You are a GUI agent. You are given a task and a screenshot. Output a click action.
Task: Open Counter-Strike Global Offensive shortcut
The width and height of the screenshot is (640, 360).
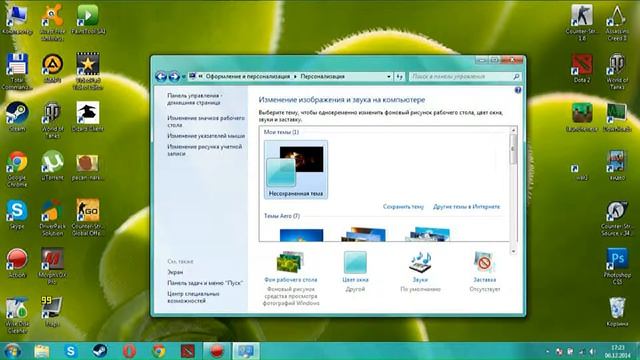click(x=88, y=218)
